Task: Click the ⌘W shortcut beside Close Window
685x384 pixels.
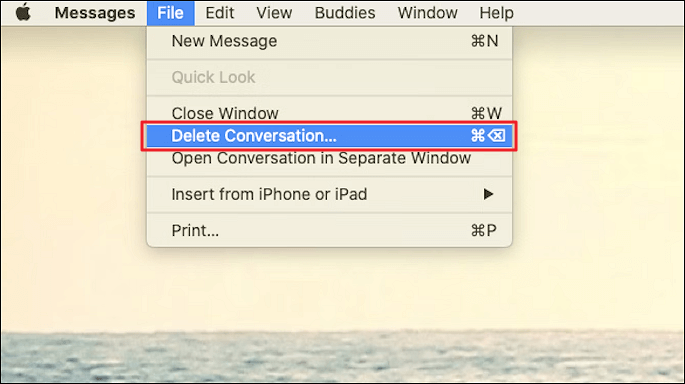Action: click(x=486, y=114)
